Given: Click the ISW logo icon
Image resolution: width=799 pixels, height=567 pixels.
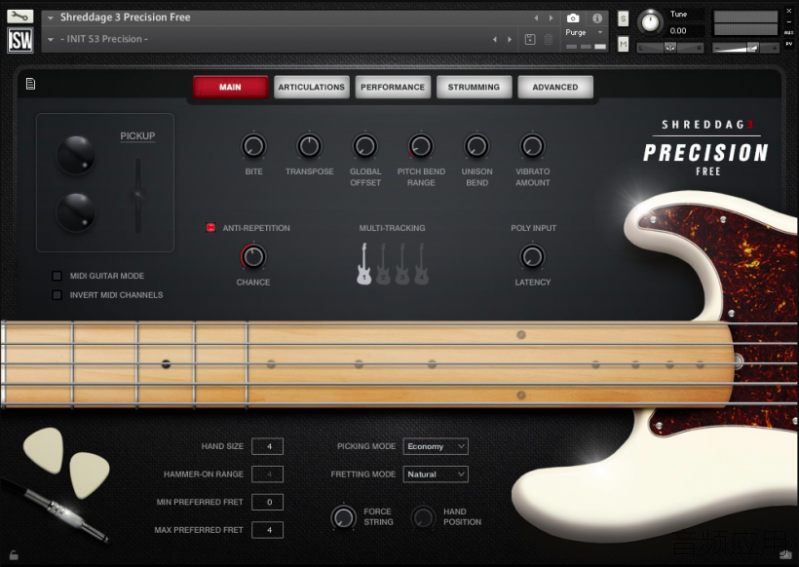Looking at the screenshot, I should (20, 40).
